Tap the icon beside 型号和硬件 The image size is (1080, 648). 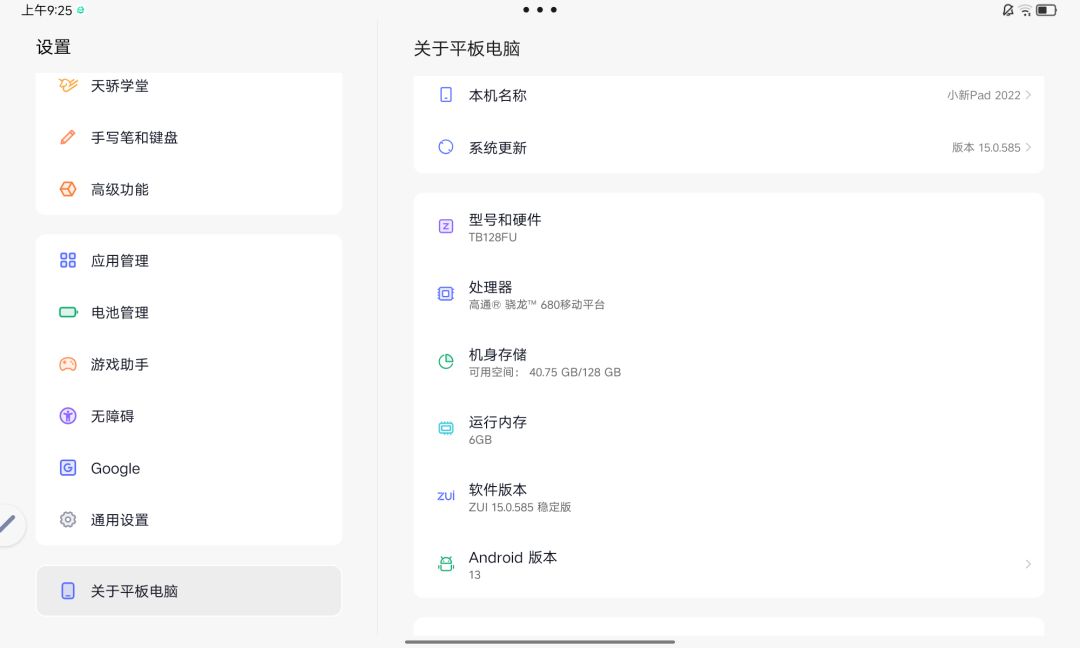click(446, 226)
